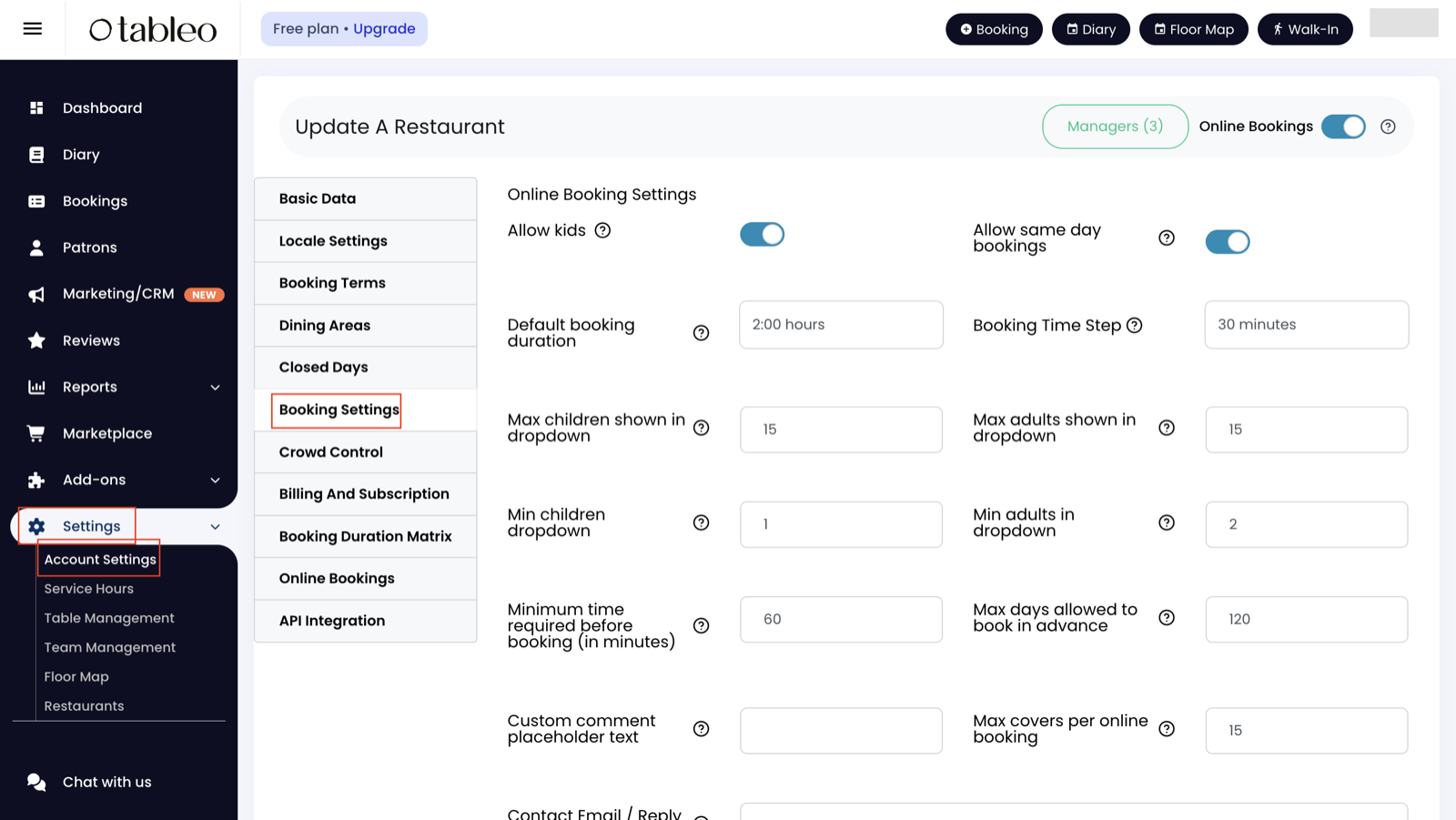Screen dimensions: 1456x820
Task: Open the API Integration tab
Action: pyautogui.click(x=366, y=621)
